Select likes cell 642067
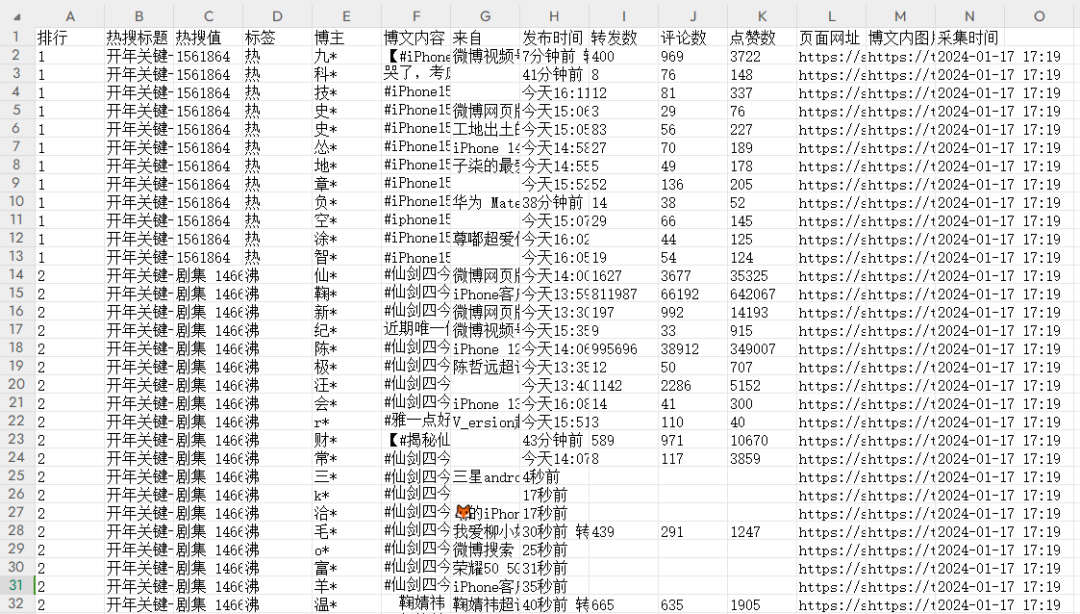Image resolution: width=1080 pixels, height=614 pixels. pos(762,294)
